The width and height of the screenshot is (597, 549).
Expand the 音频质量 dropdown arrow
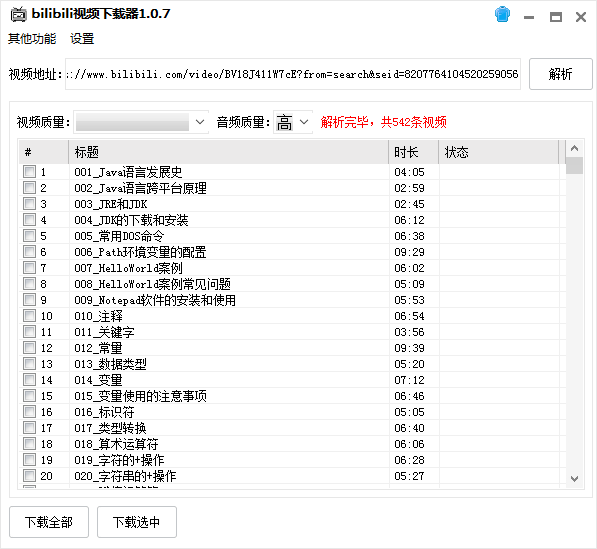coord(303,122)
